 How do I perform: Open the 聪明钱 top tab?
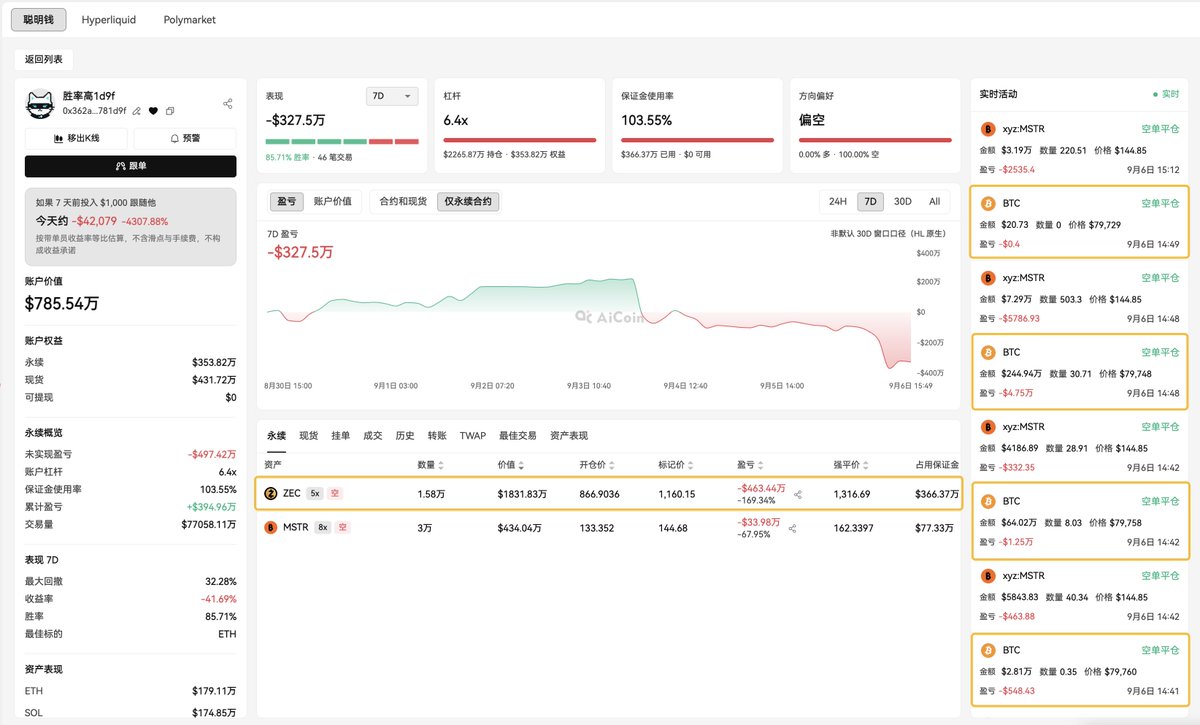[x=39, y=19]
